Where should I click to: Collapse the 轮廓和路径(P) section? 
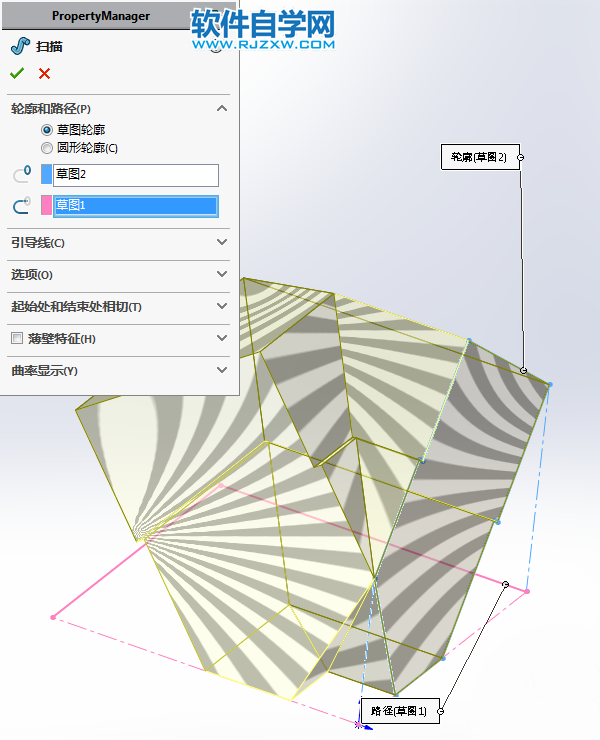(x=222, y=109)
